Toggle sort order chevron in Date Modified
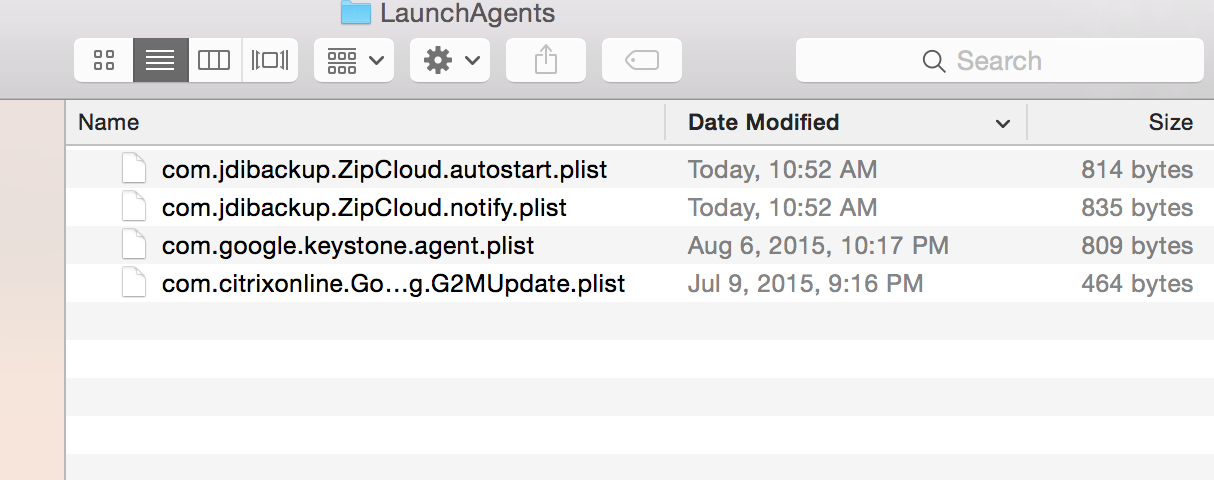The image size is (1214, 480). (1002, 124)
